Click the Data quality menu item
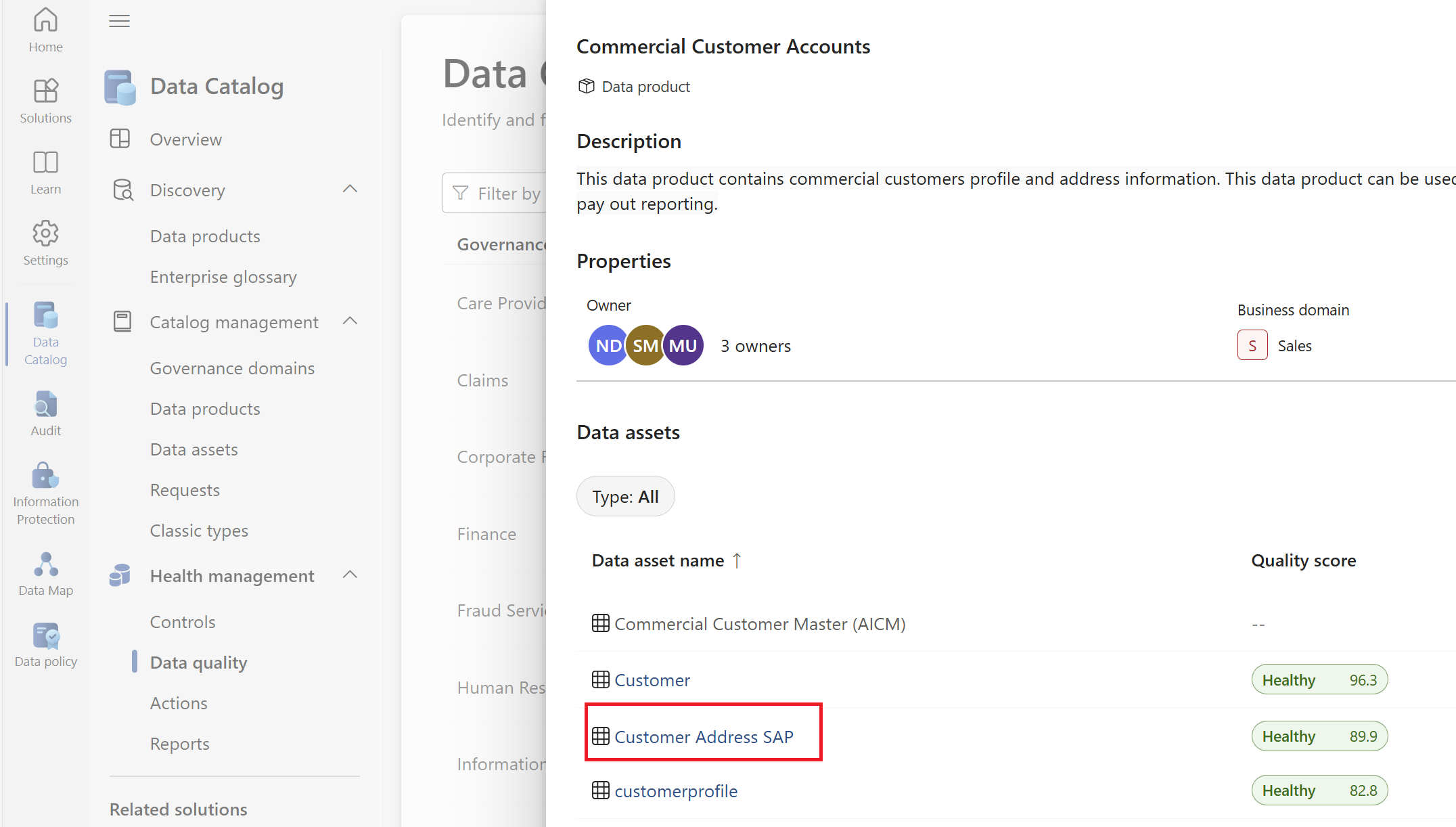This screenshot has height=827, width=1456. tap(198, 661)
